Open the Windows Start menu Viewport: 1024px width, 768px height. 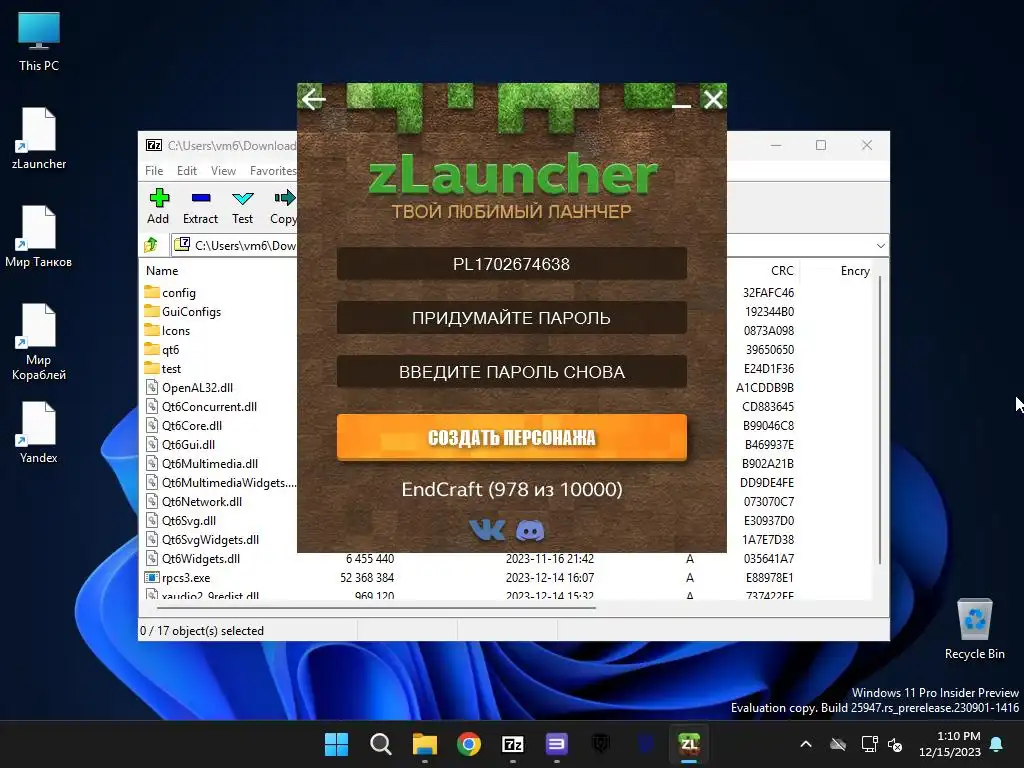point(337,744)
